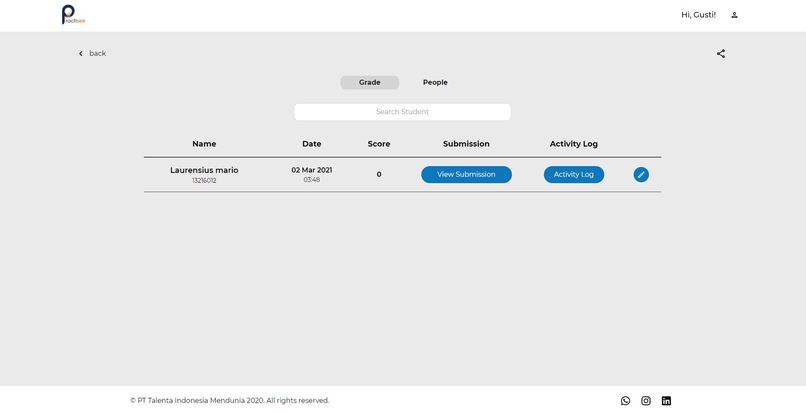Select the Activity Log column header

click(574, 144)
